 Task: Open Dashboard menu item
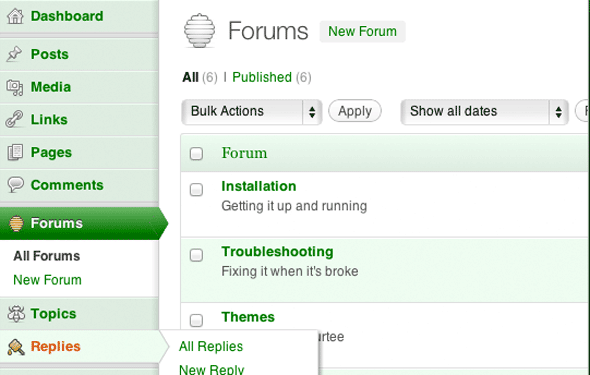[79, 17]
